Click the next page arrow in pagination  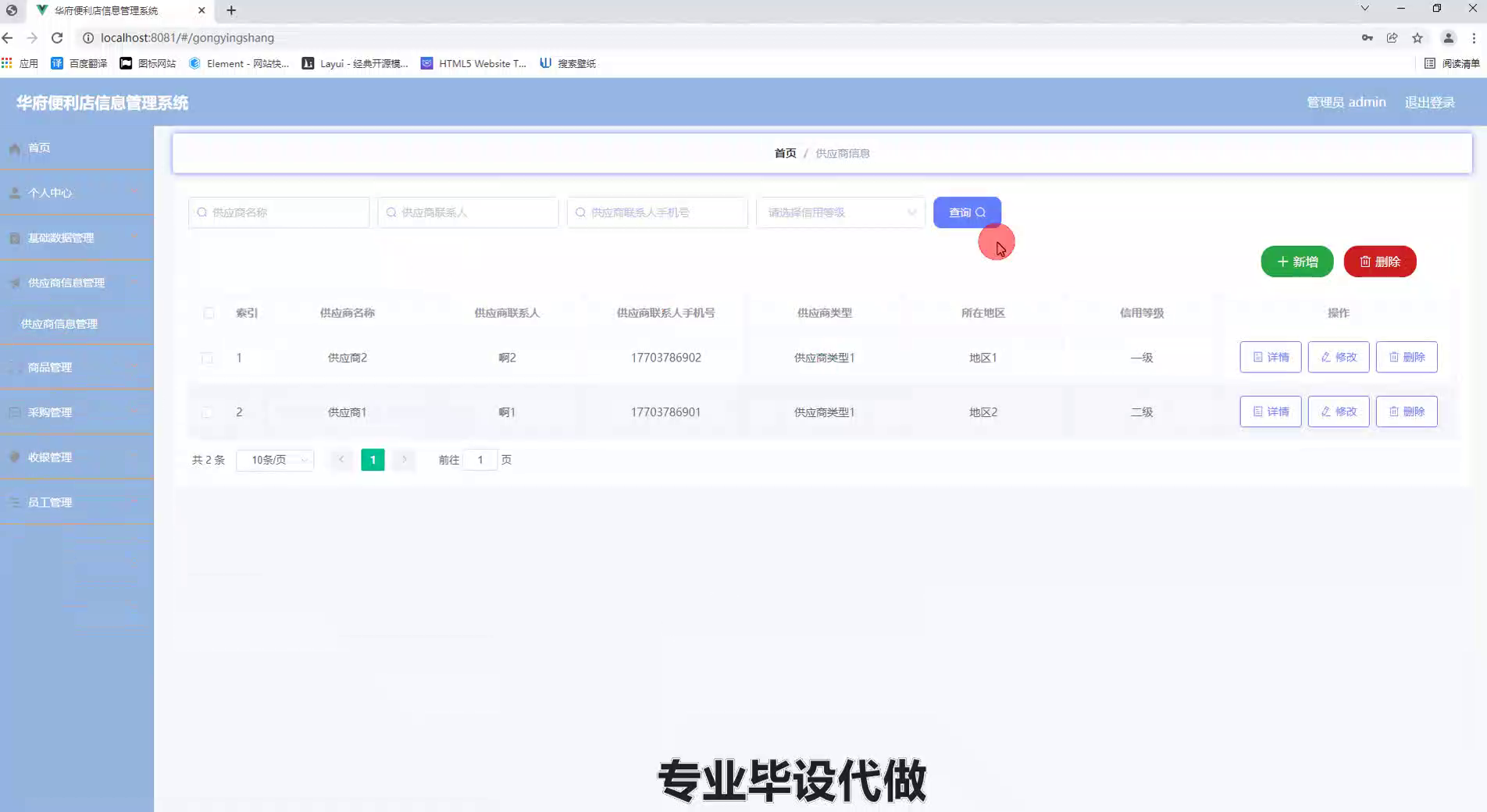point(404,460)
